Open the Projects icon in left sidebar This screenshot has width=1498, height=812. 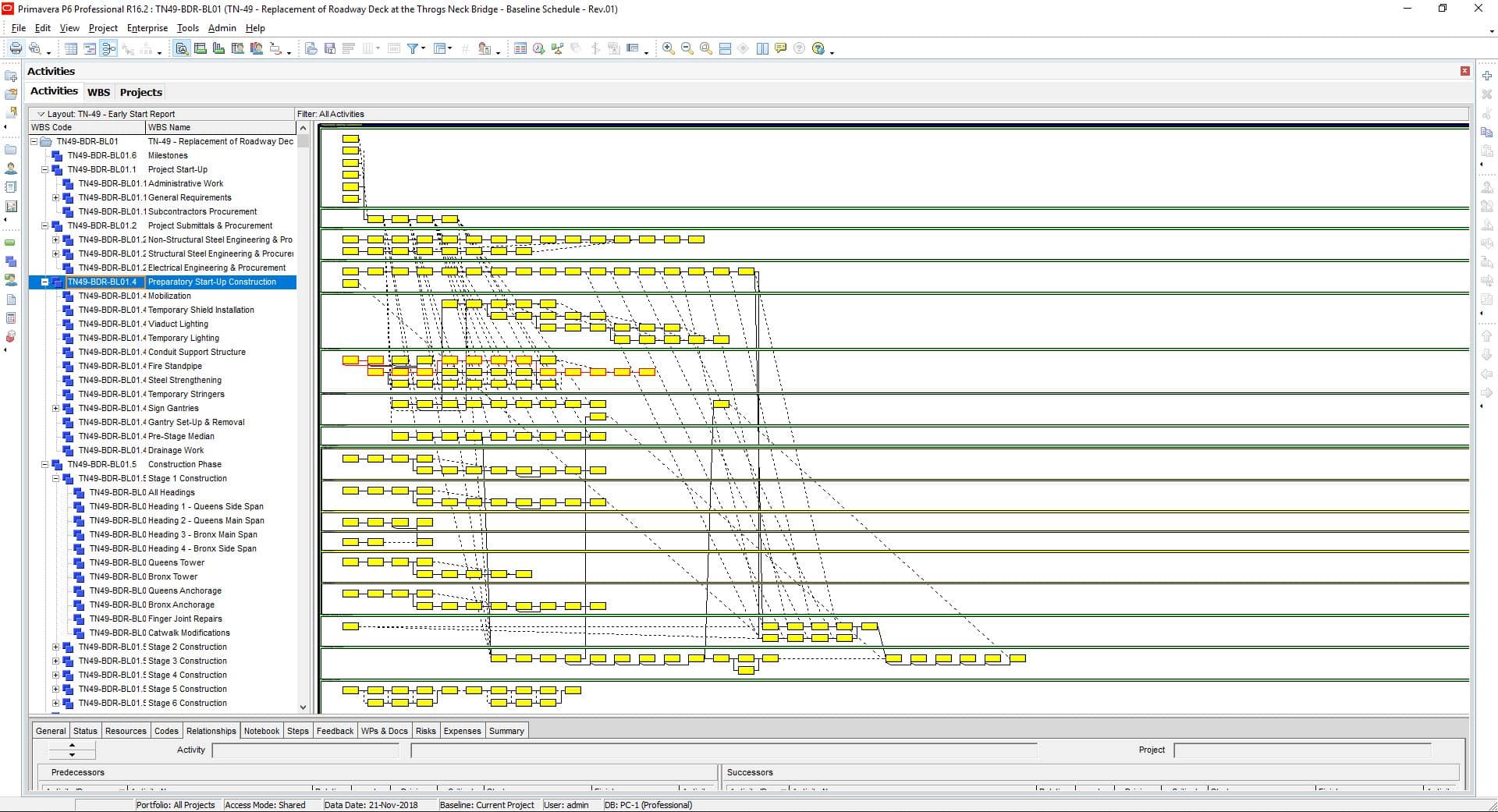click(x=11, y=149)
